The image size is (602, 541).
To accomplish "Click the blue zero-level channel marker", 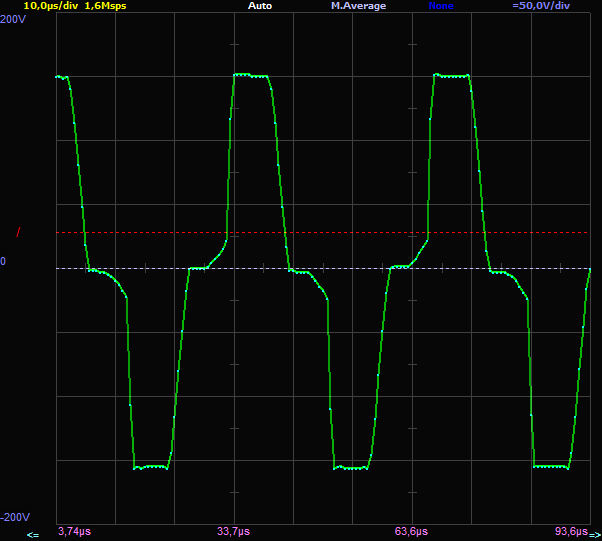I will click(x=4, y=262).
